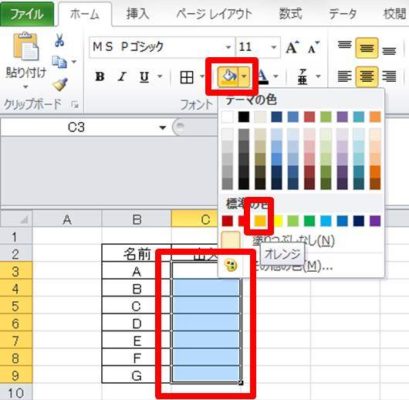
Task: Open the copy options dropdown arrow
Action: [74, 62]
